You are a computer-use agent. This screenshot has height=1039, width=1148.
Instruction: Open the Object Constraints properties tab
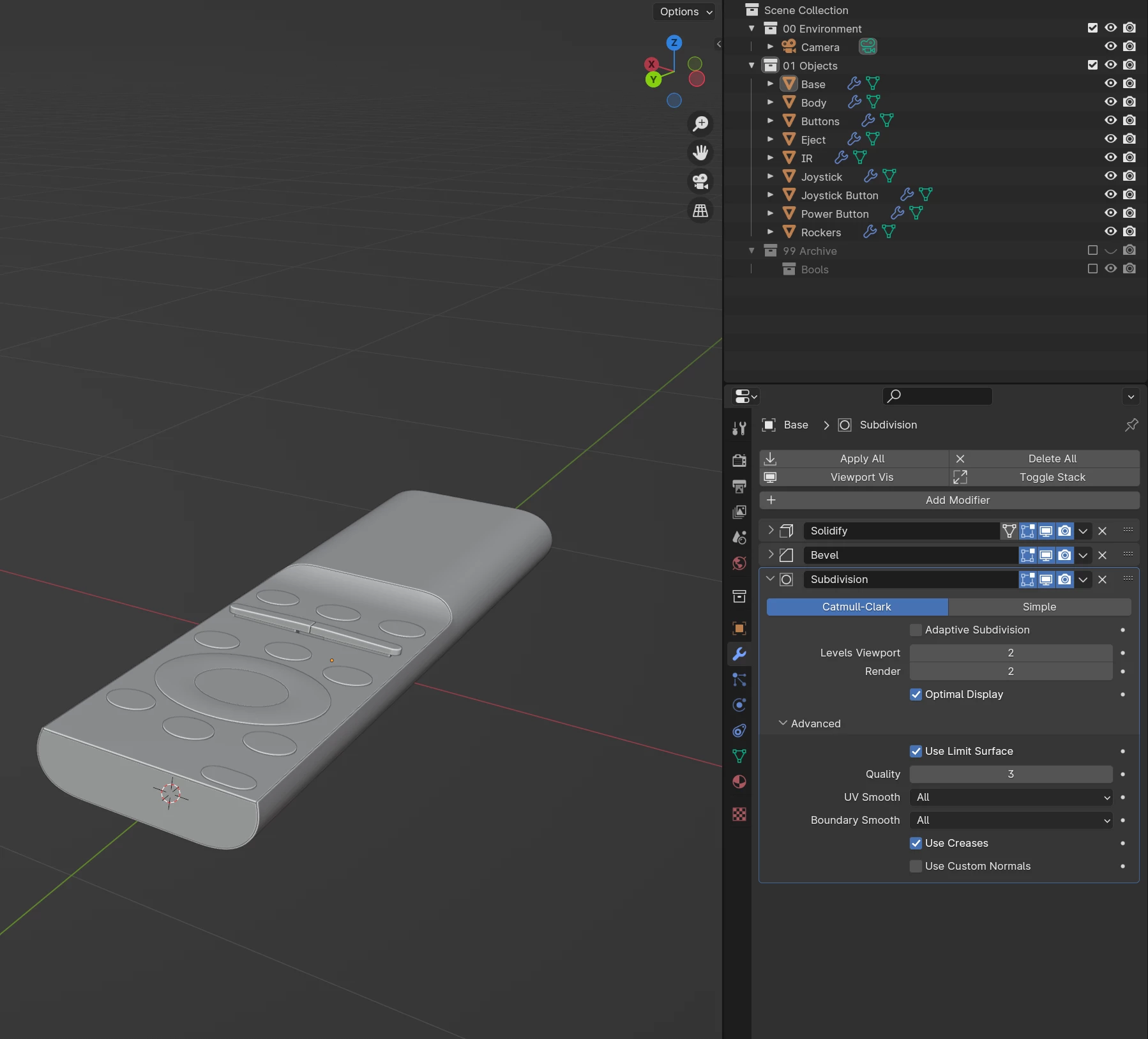click(x=739, y=731)
